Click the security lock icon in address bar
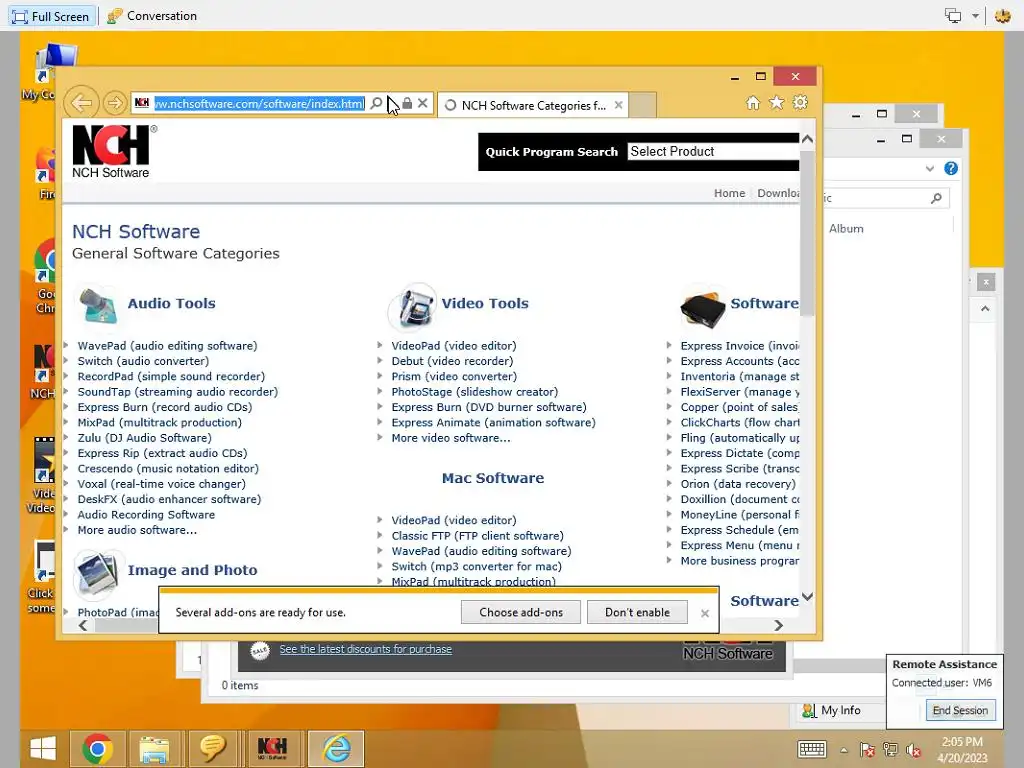Screen dimensions: 1024x768 (407, 103)
